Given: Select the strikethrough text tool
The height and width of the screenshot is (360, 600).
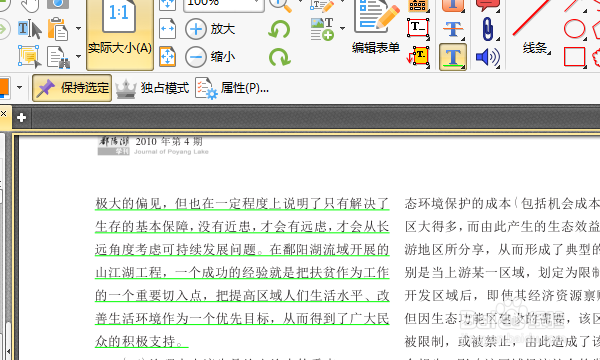Looking at the screenshot, I should click(x=453, y=29).
